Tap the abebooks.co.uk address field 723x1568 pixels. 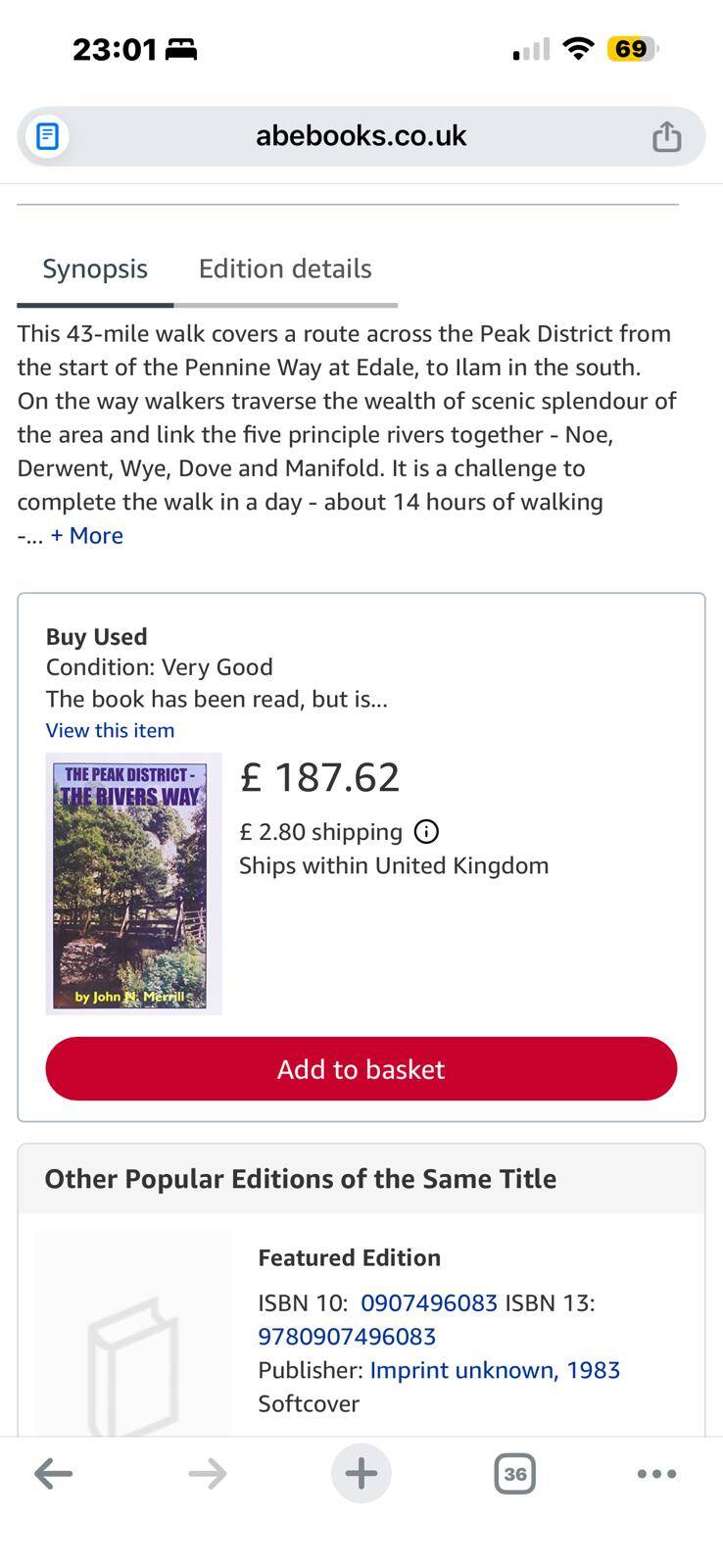361,136
